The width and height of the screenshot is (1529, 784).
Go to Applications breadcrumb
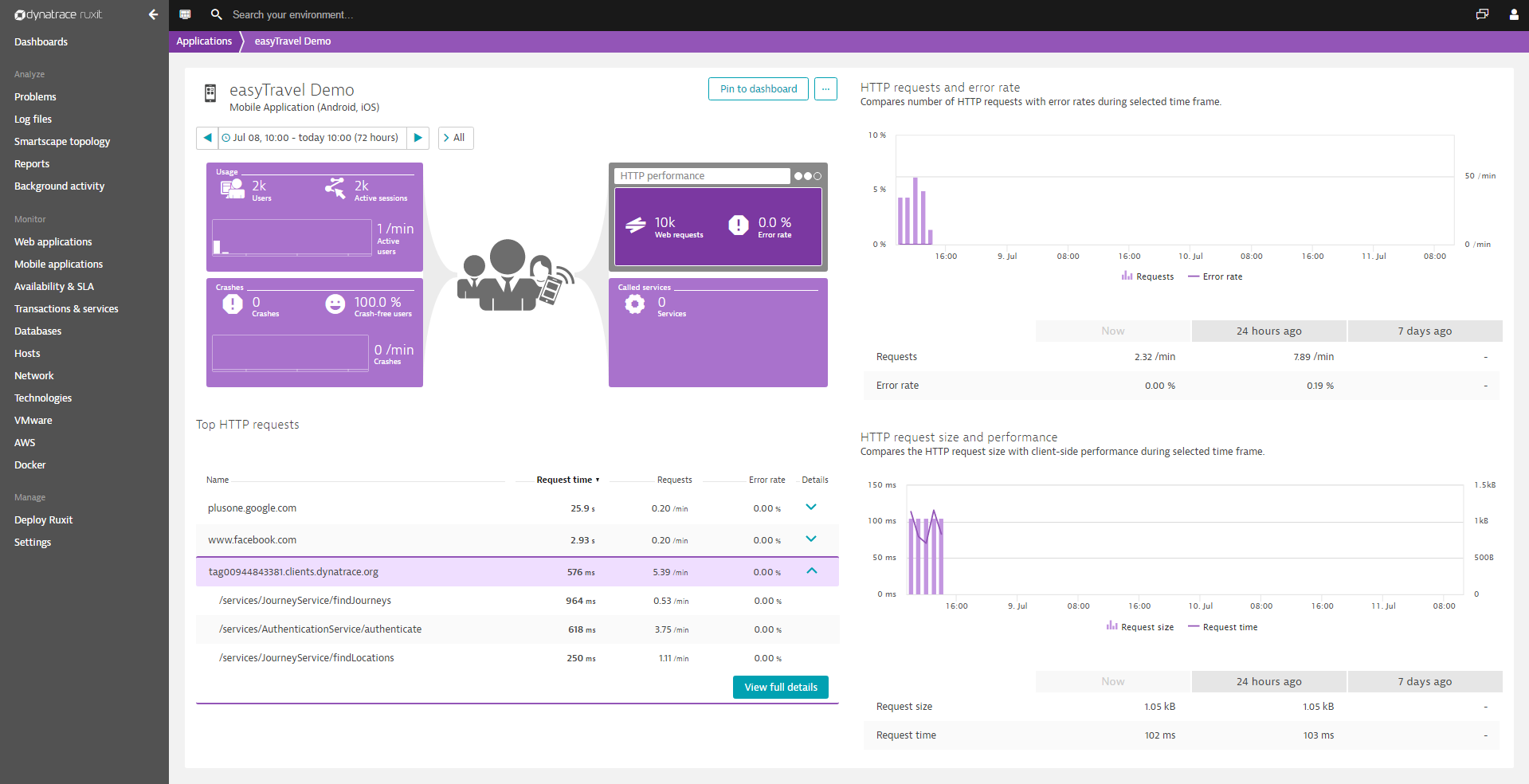204,41
